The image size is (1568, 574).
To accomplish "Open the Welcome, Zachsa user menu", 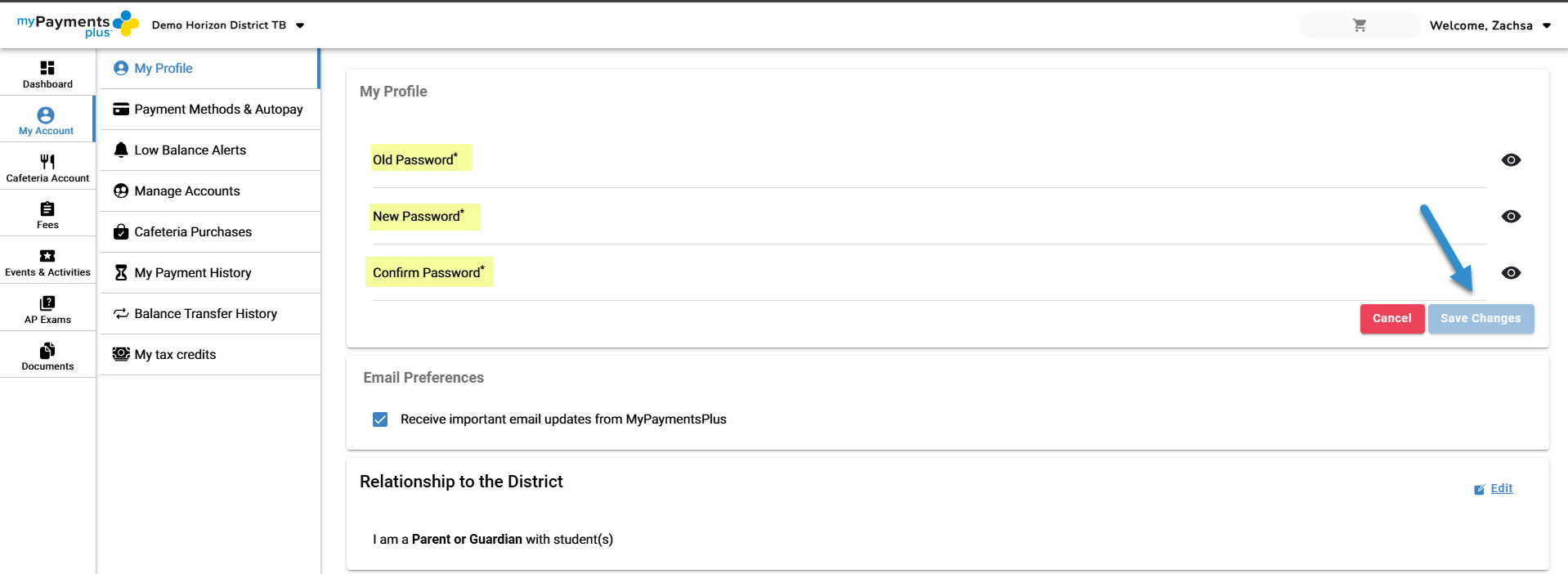I will pyautogui.click(x=1490, y=25).
